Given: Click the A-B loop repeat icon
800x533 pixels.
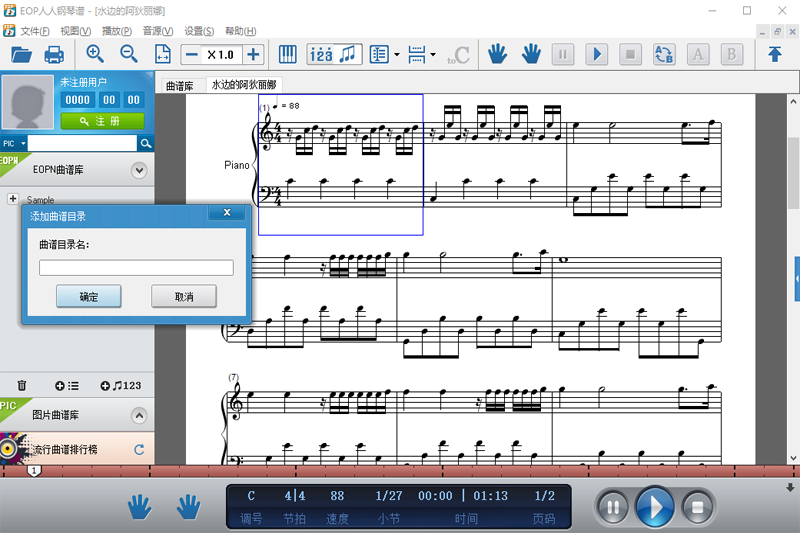Looking at the screenshot, I should tap(664, 54).
